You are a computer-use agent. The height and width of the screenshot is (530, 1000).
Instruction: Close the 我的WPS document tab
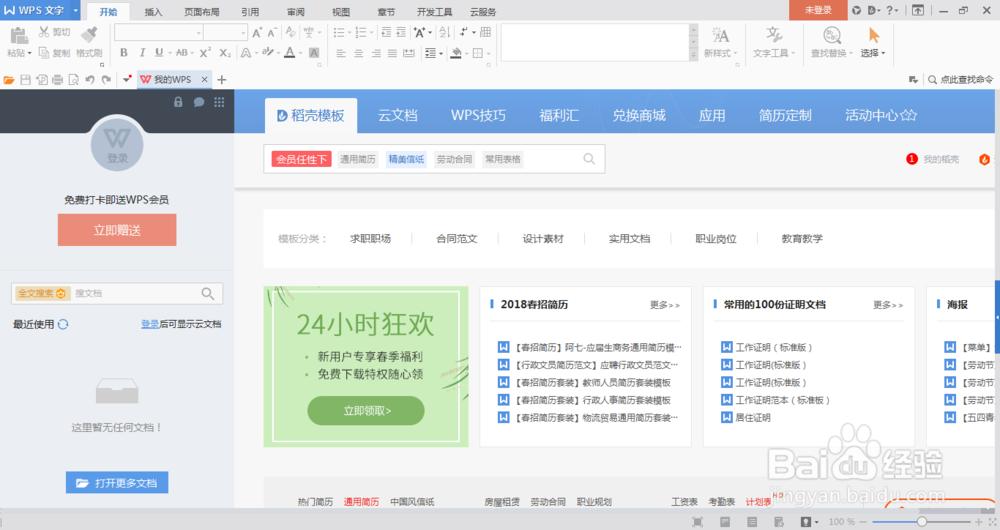click(x=204, y=80)
